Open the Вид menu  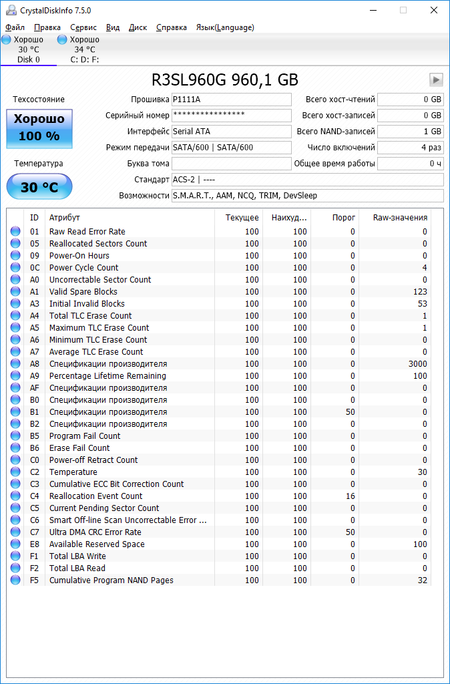(113, 27)
